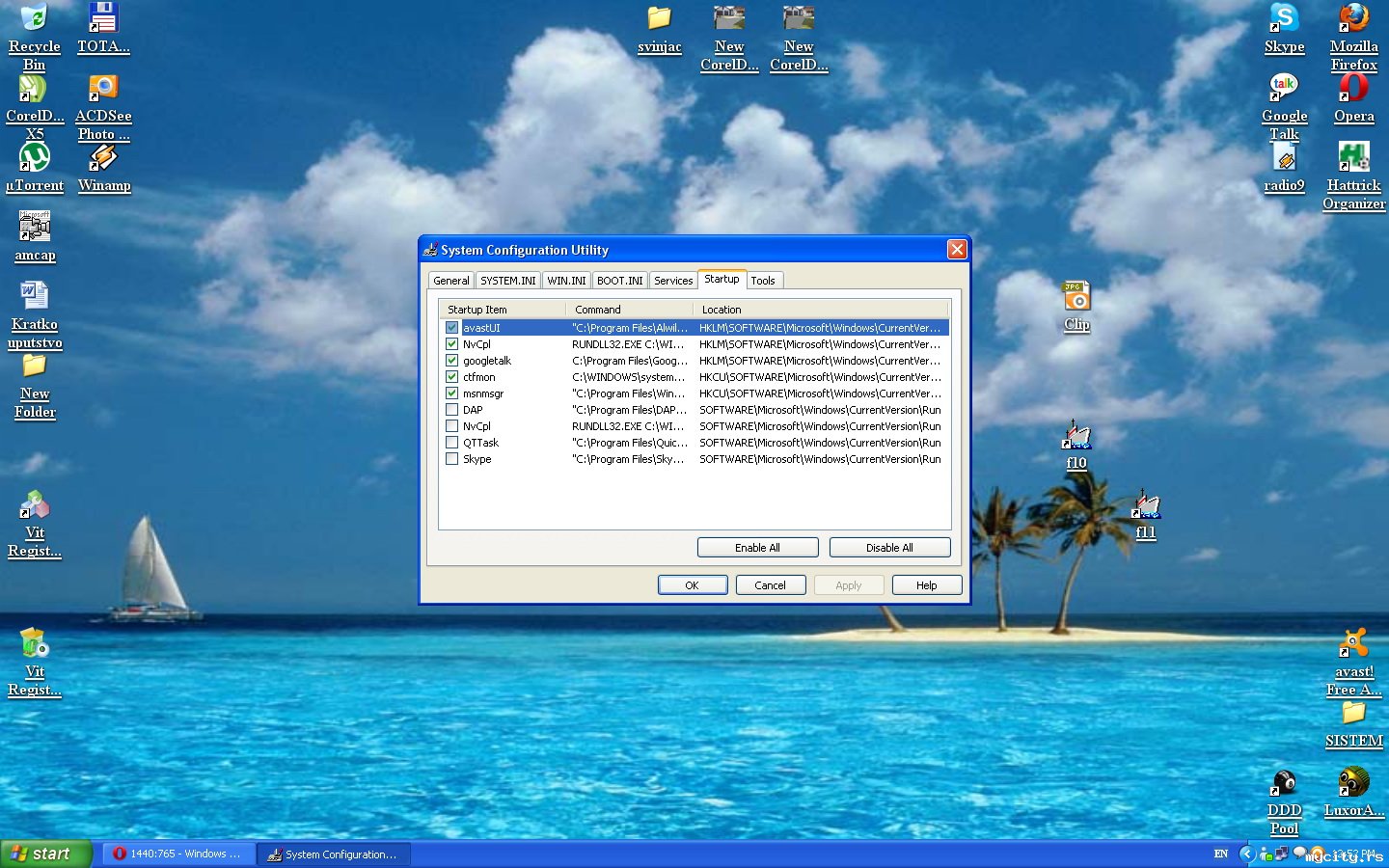Viewport: 1389px width, 868px height.
Task: Open the Mozilla Firefox desktop shortcut
Action: [1353, 19]
